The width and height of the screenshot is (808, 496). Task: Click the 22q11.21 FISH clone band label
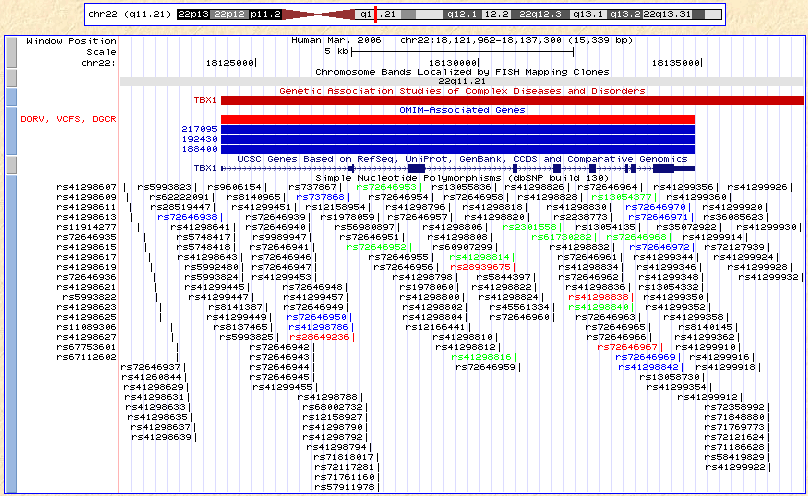coord(461,81)
